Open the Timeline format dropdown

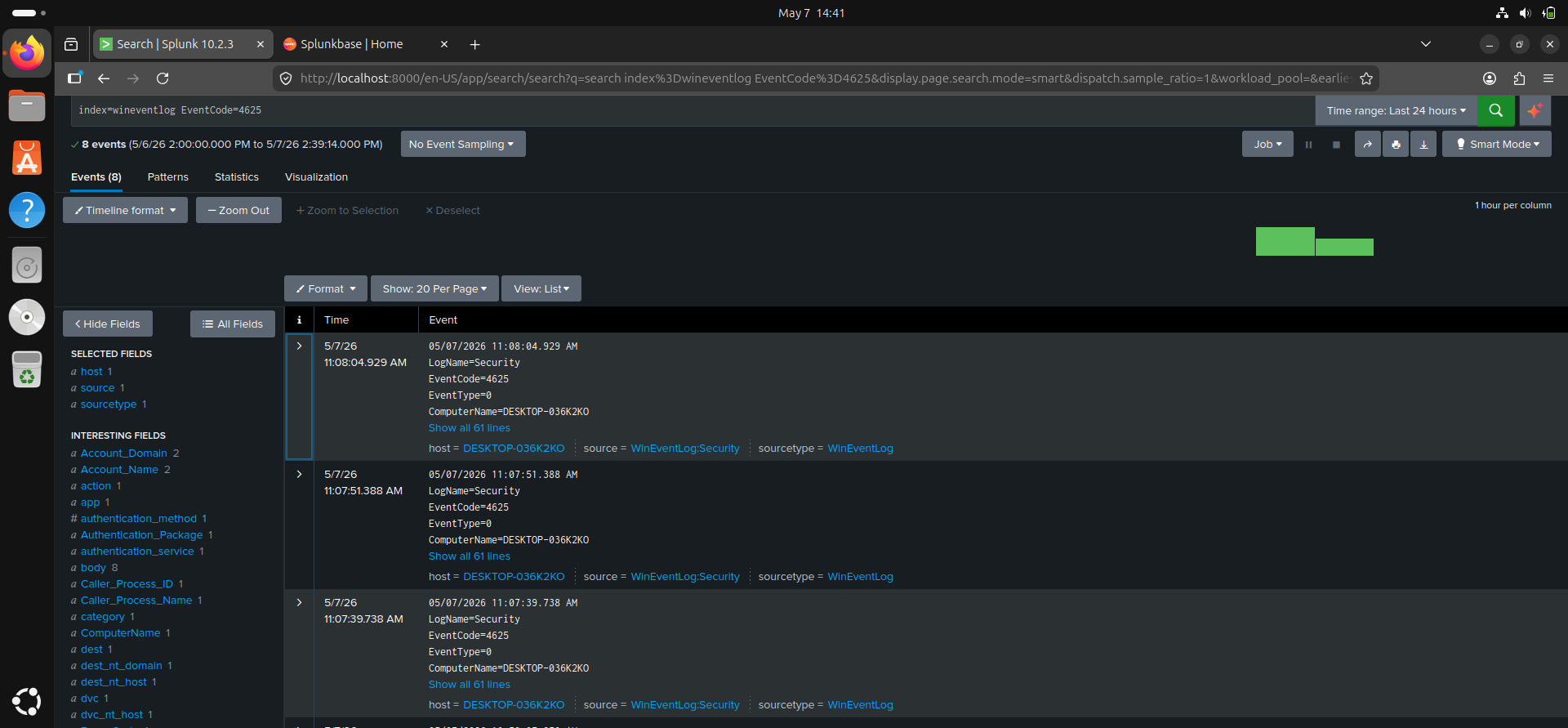click(x=125, y=210)
